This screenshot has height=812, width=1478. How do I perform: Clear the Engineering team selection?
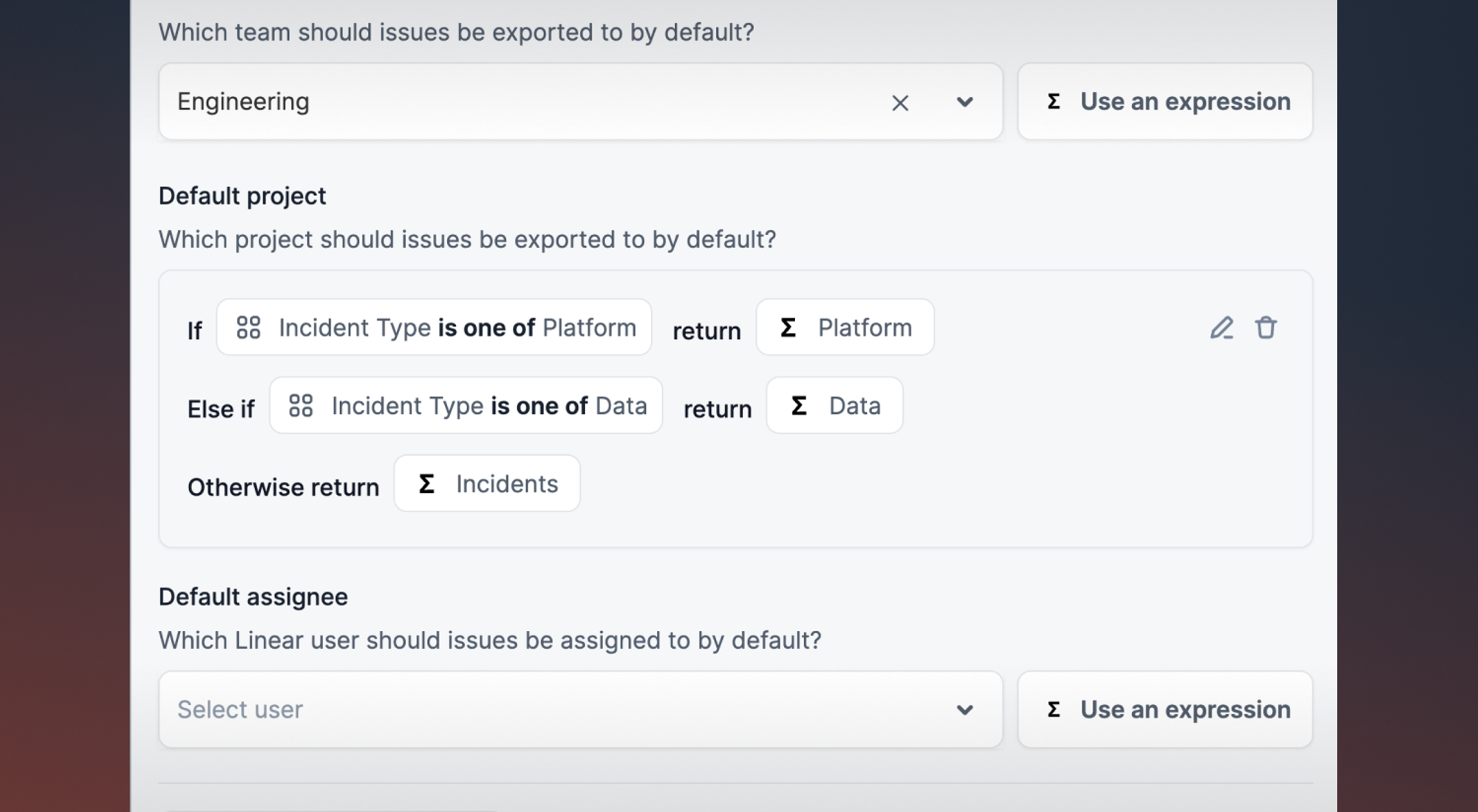(899, 103)
